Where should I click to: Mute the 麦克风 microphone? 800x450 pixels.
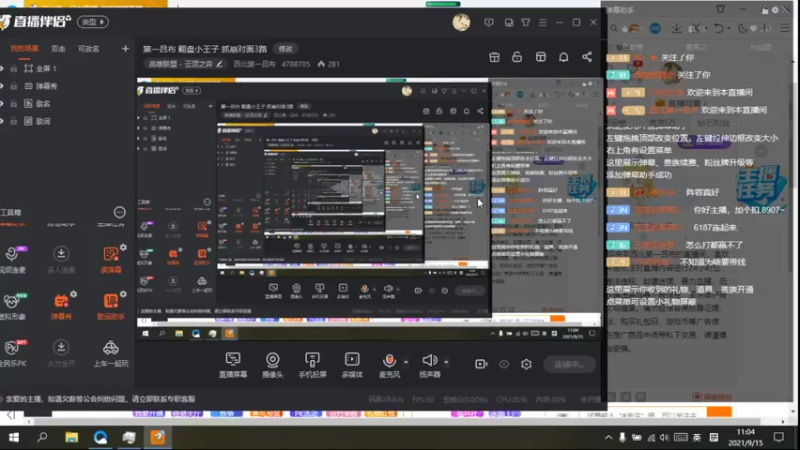pos(389,365)
